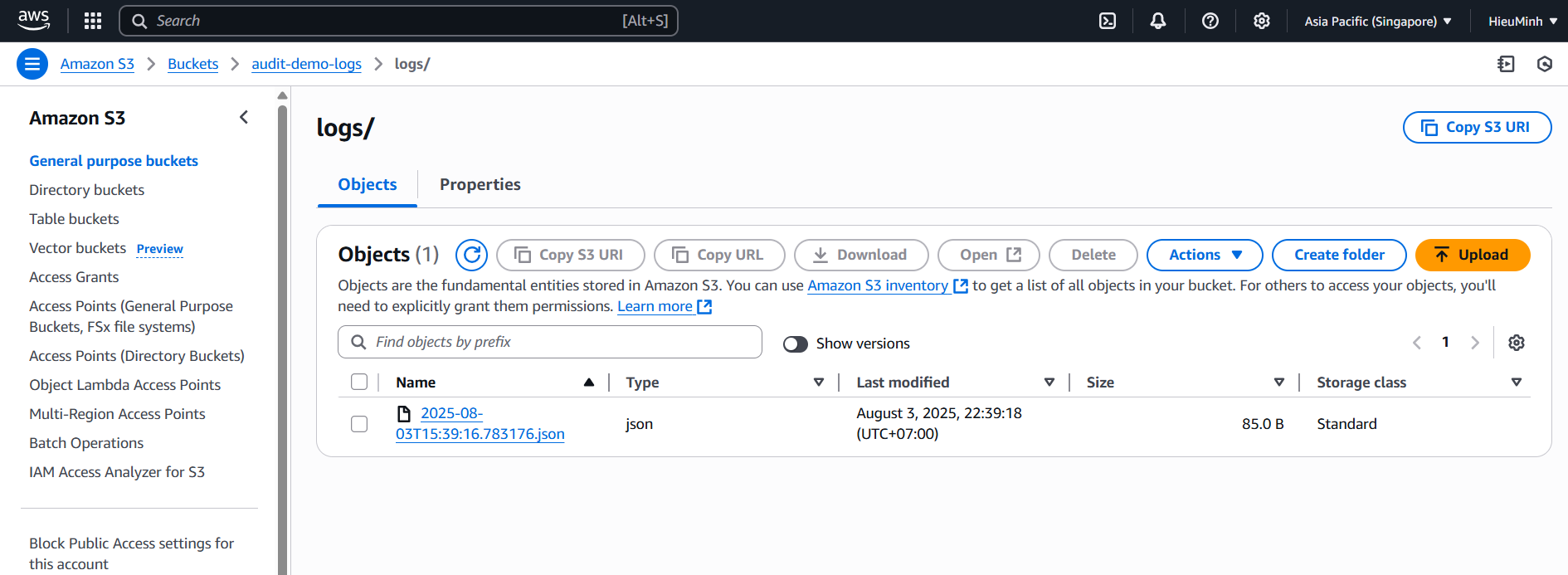Open the info panel icon at top right
The image size is (1568, 575).
coord(1506,64)
